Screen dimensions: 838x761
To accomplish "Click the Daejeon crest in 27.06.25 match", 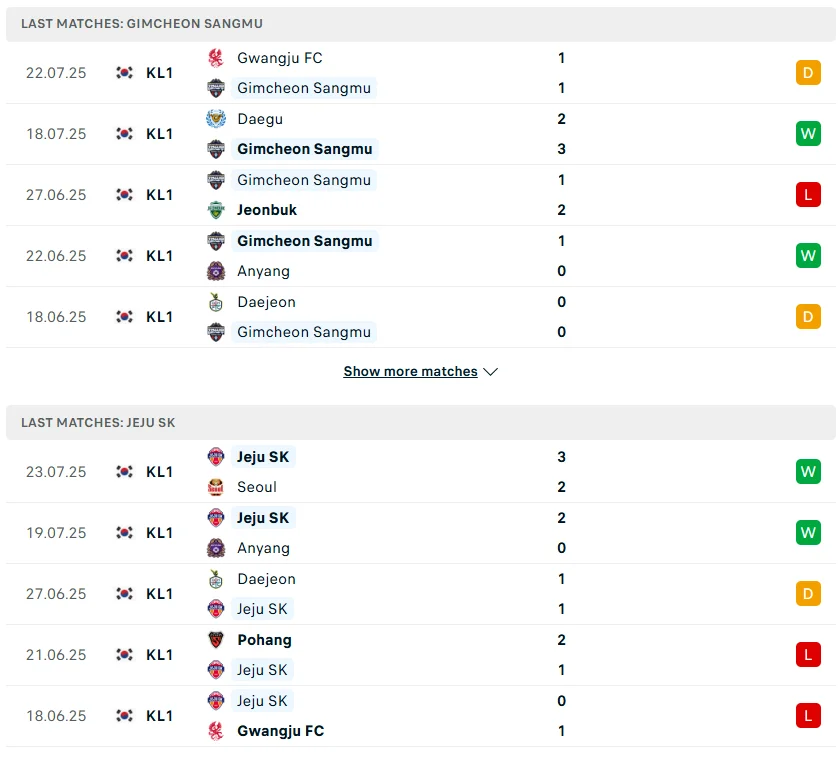I will coord(216,579).
